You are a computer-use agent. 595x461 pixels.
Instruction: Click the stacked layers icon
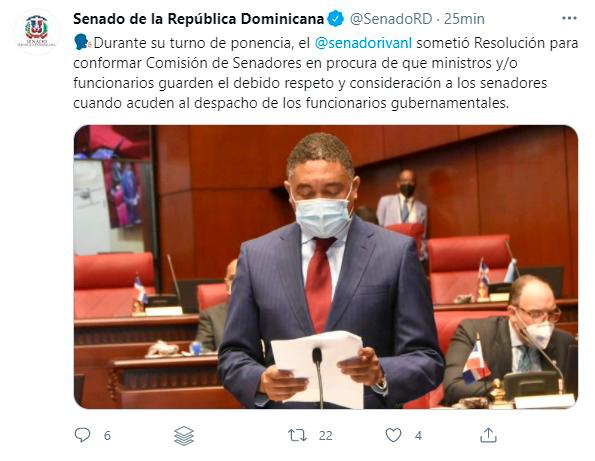tap(184, 436)
